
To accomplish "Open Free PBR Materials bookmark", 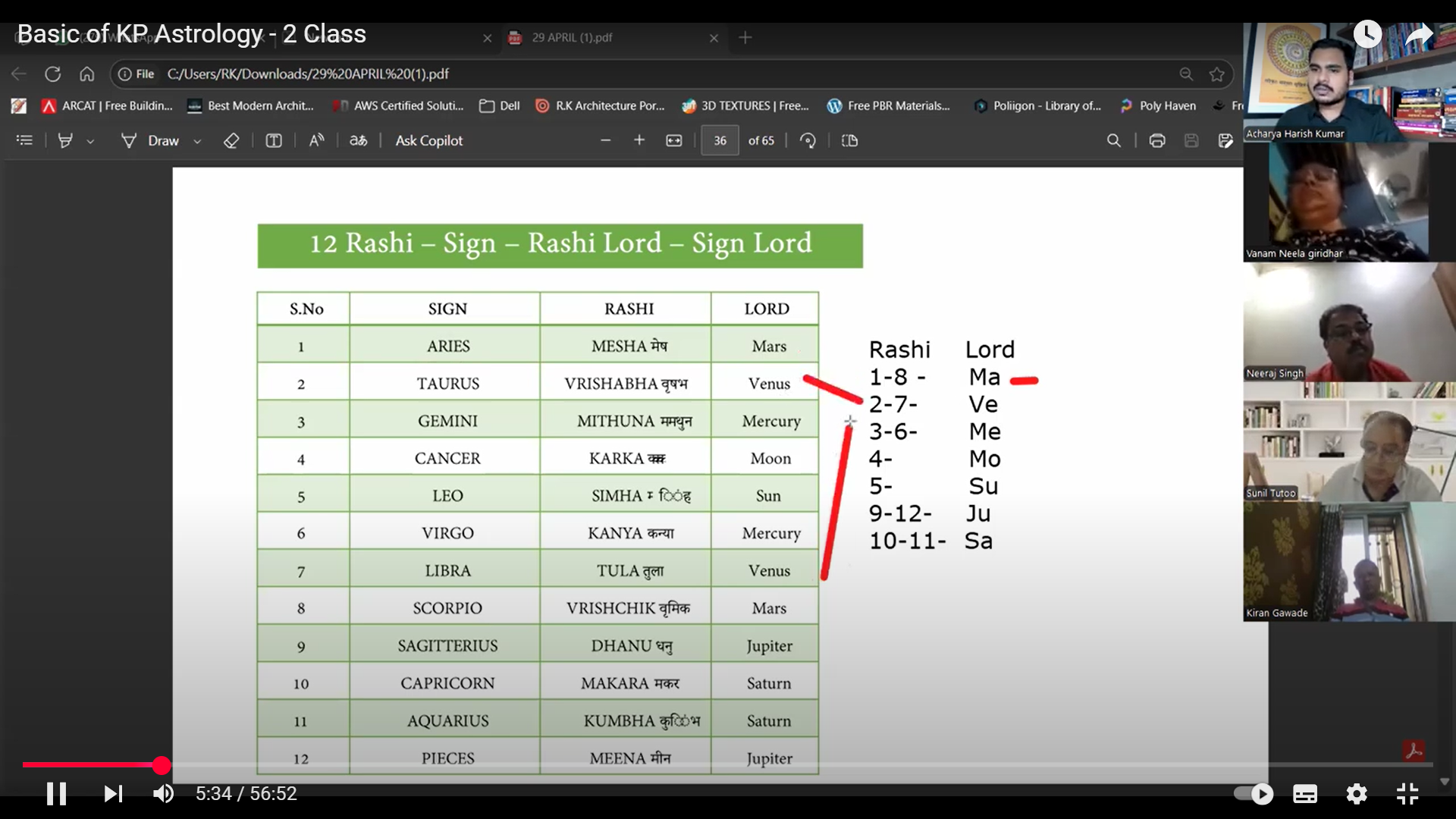I will (x=889, y=106).
